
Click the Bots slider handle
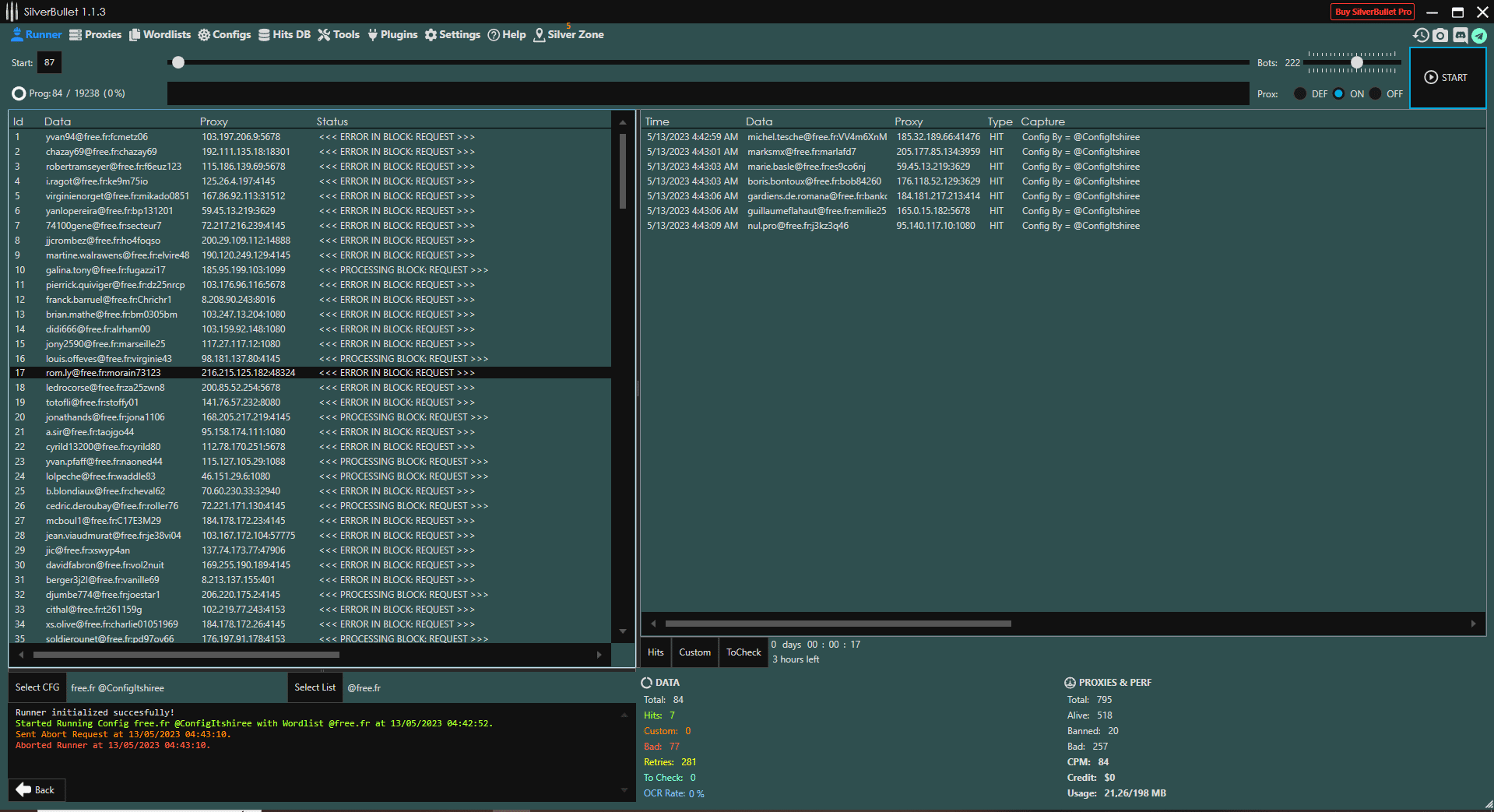1357,62
